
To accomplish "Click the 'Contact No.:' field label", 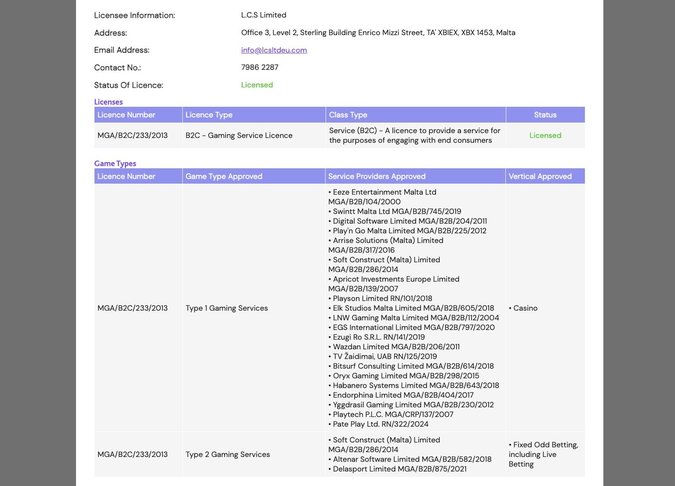I will (x=117, y=68).
